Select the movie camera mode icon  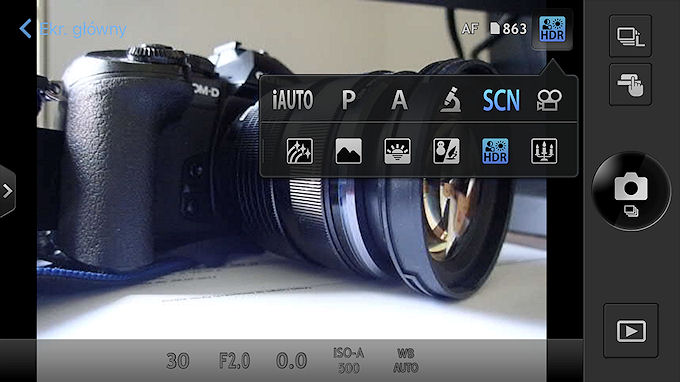point(549,100)
